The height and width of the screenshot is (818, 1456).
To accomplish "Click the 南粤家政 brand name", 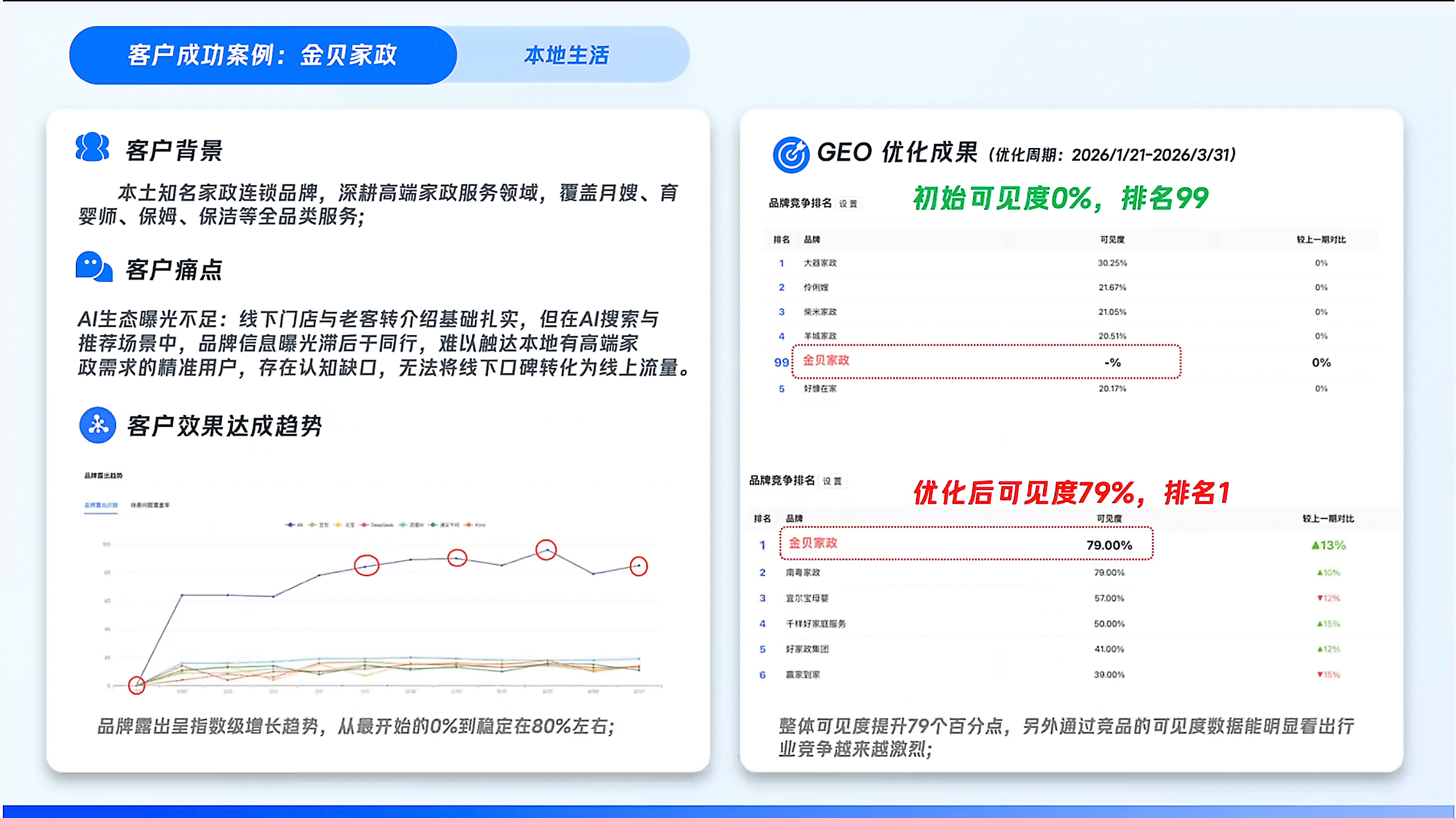I will point(803,573).
